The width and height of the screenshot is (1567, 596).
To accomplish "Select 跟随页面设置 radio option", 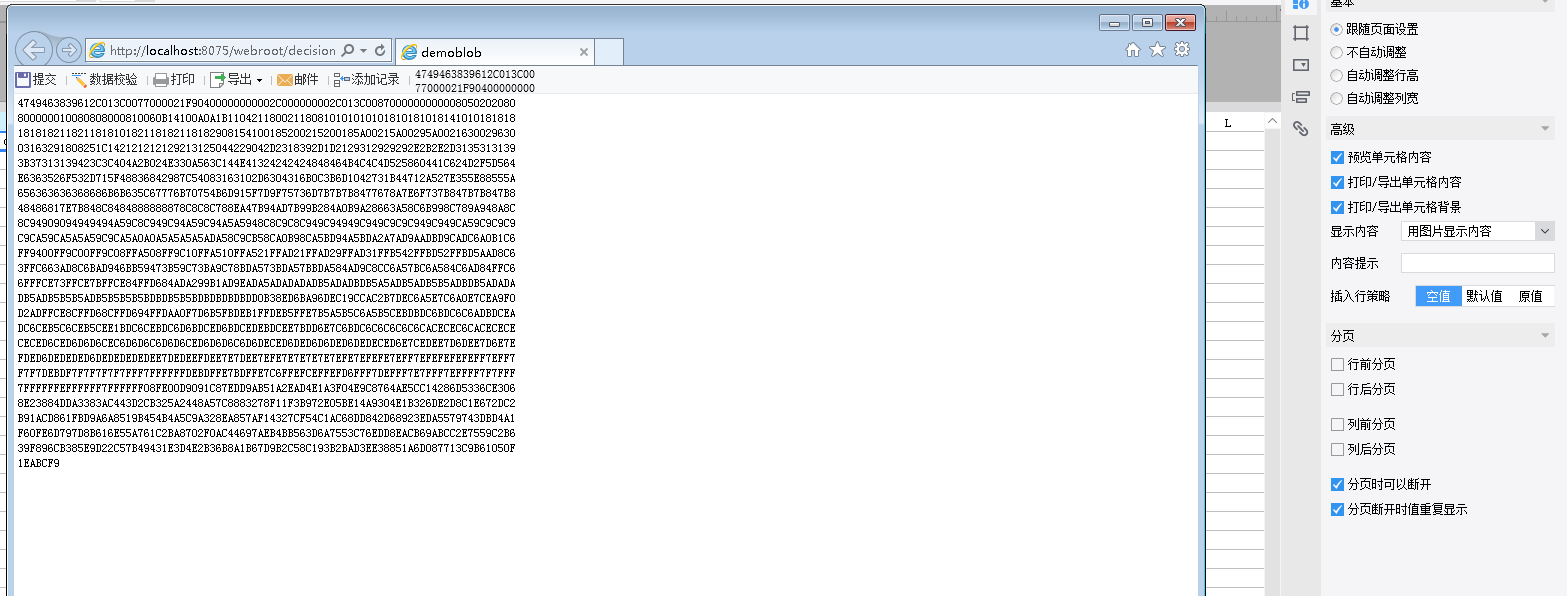I will pyautogui.click(x=1337, y=29).
